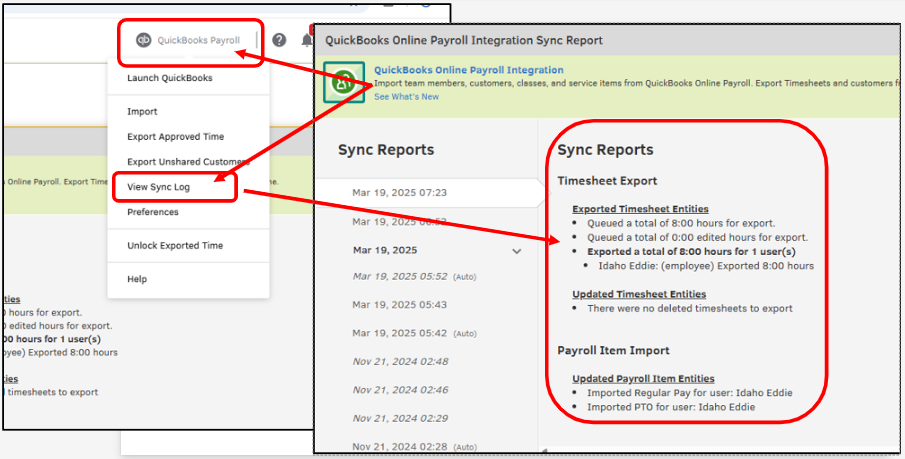Viewport: 905px width, 459px height.
Task: Open Preferences from the menu
Action: [152, 212]
